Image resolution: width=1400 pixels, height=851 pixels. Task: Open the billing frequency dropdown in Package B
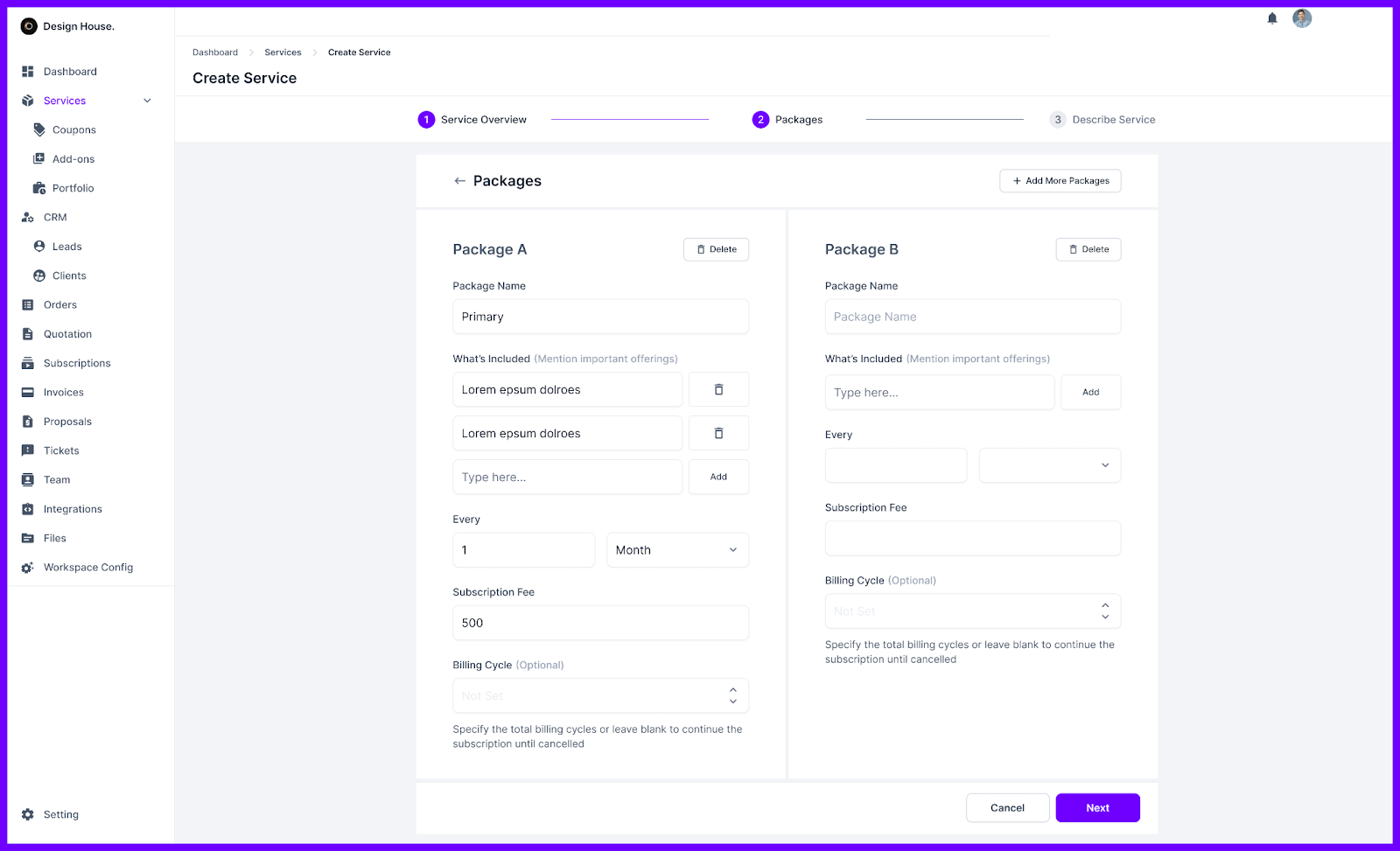pyautogui.click(x=1049, y=465)
